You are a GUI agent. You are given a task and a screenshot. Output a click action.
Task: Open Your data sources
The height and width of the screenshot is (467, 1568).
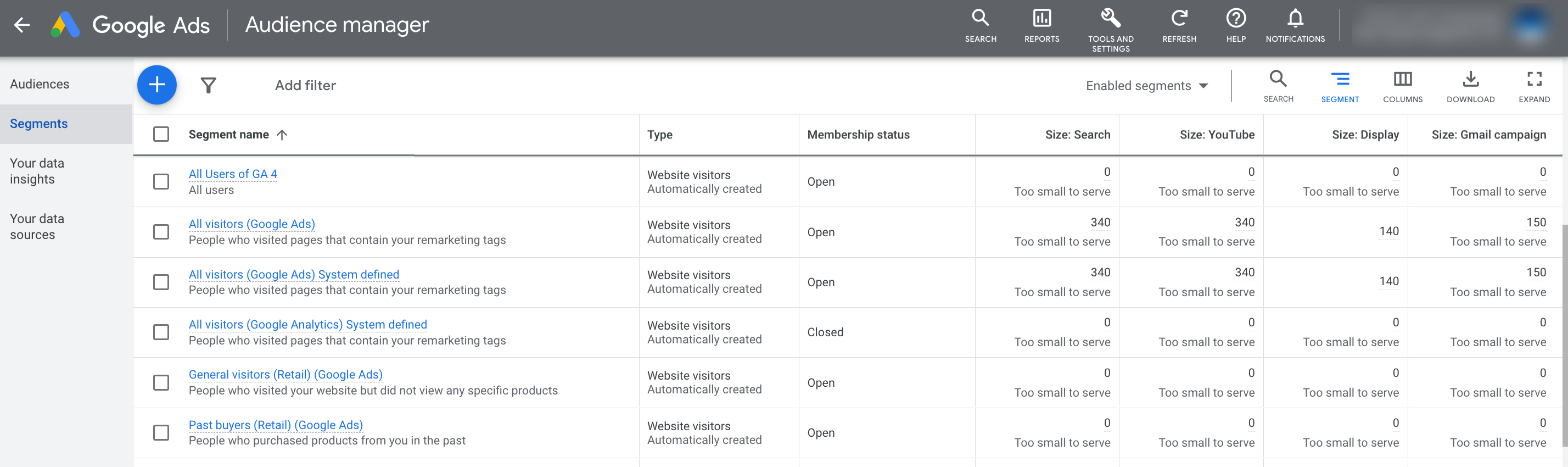pyautogui.click(x=37, y=226)
